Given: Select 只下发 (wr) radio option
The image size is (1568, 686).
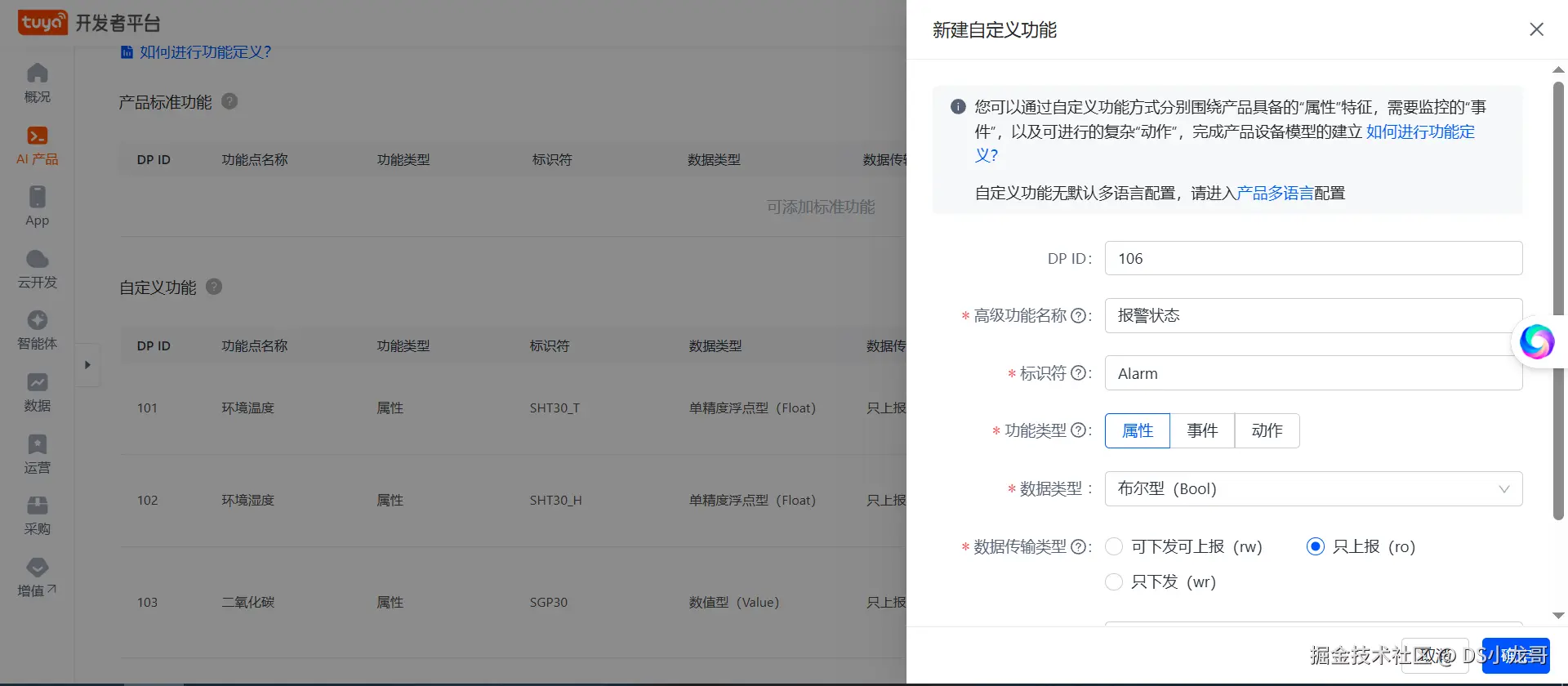Looking at the screenshot, I should 1114,581.
